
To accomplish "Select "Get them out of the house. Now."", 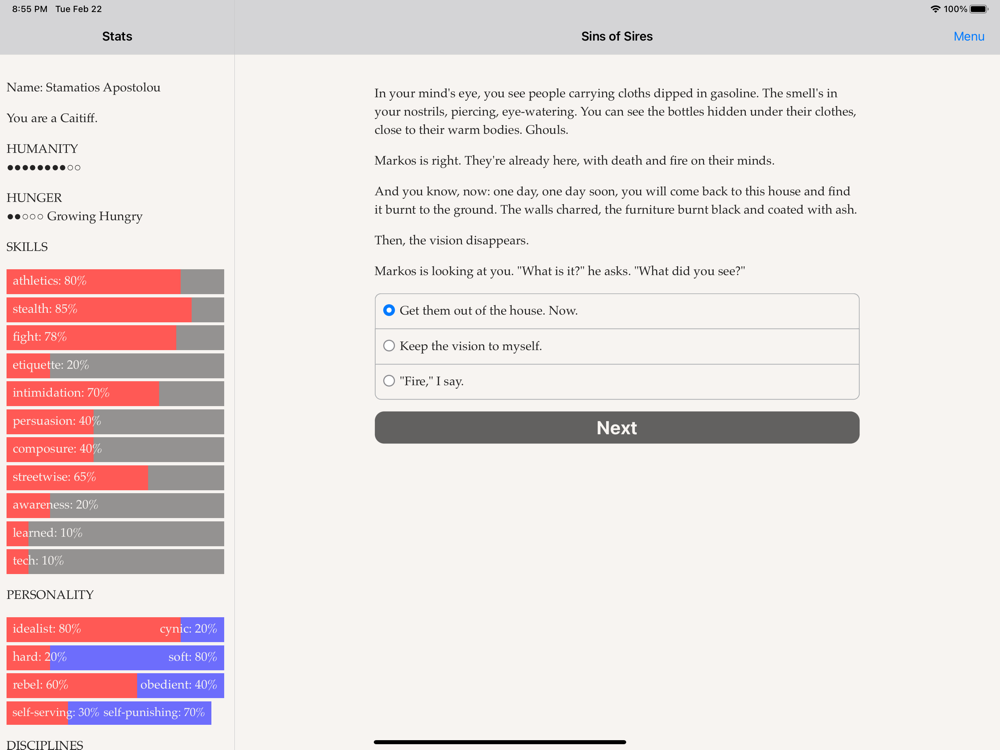I will point(617,311).
